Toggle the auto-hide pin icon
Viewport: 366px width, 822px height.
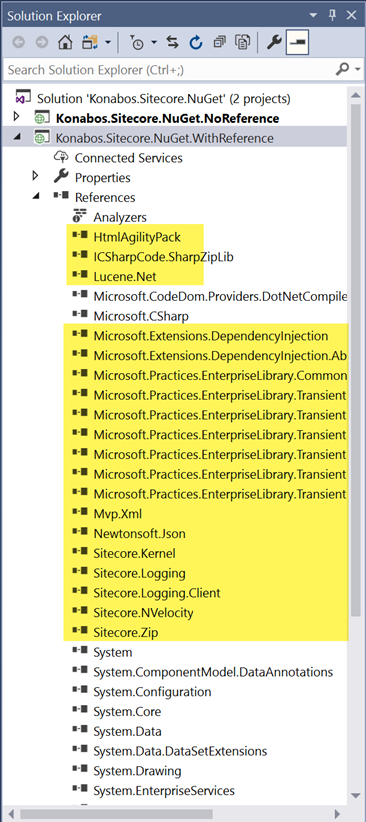(332, 15)
